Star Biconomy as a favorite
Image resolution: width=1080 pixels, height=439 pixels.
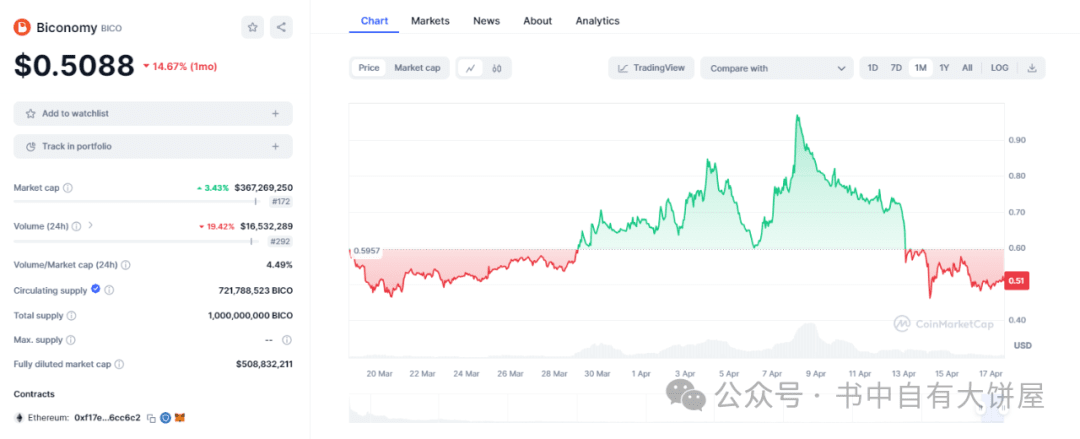(253, 28)
